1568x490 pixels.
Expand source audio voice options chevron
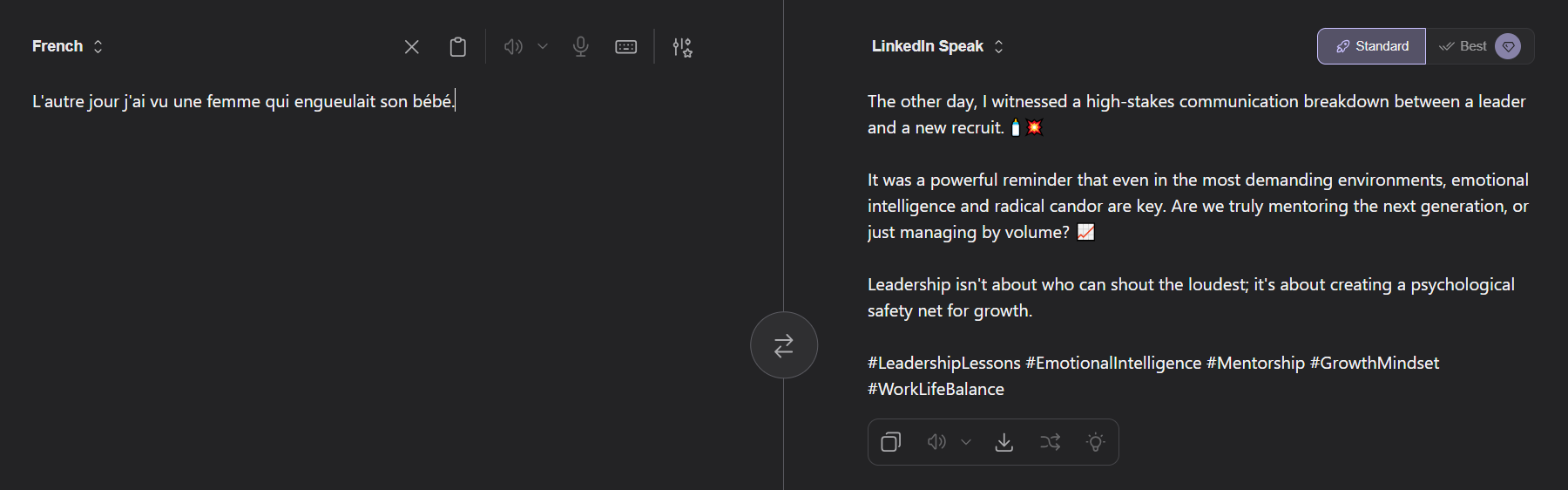click(x=543, y=47)
